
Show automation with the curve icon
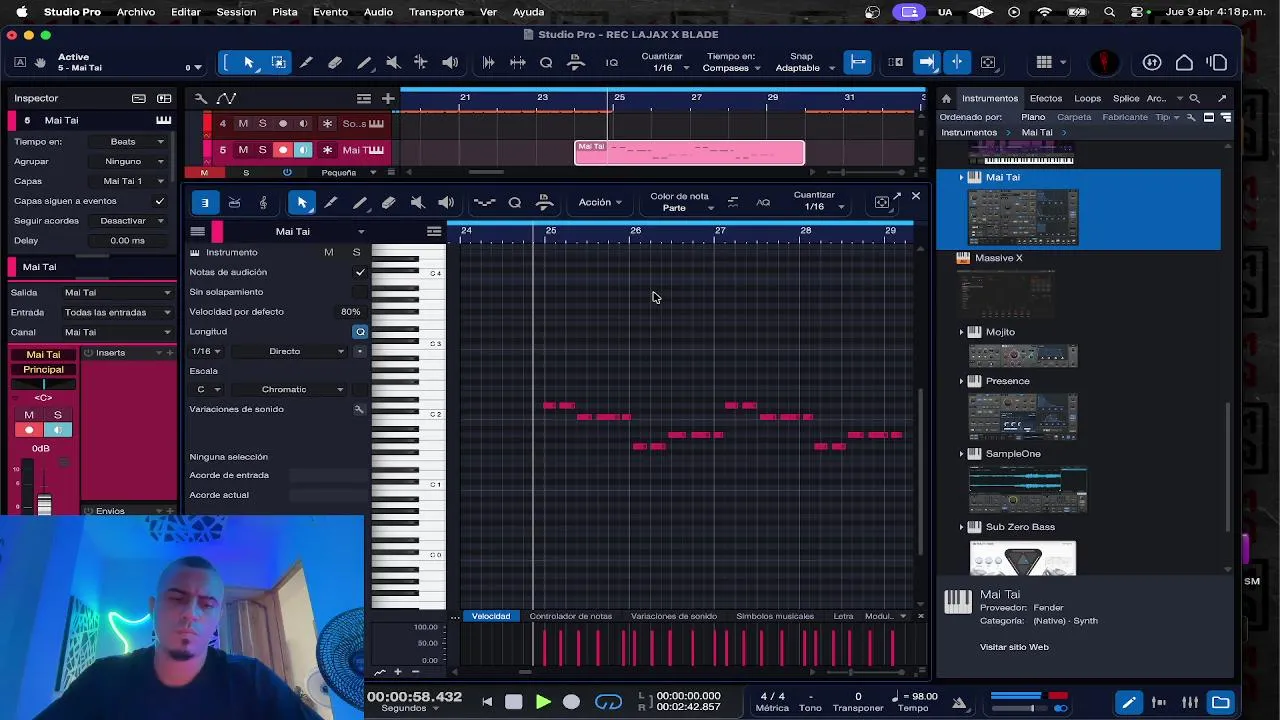226,98
